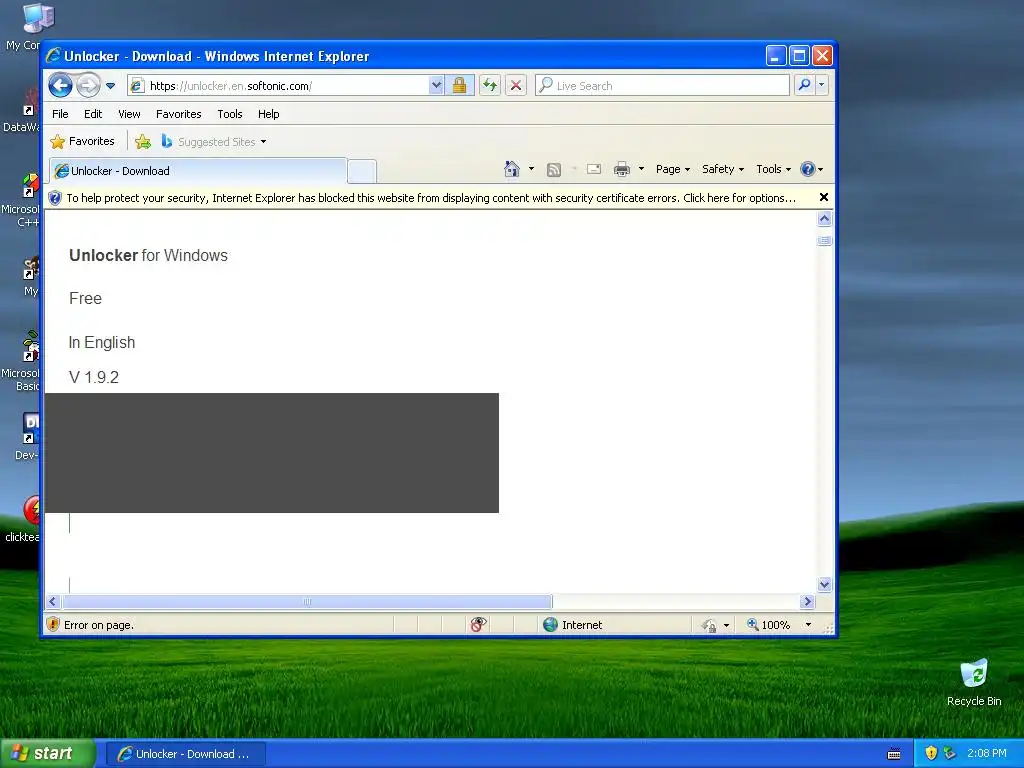Click vertical scrollbar down arrow
Image resolution: width=1024 pixels, height=768 pixels.
(824, 584)
